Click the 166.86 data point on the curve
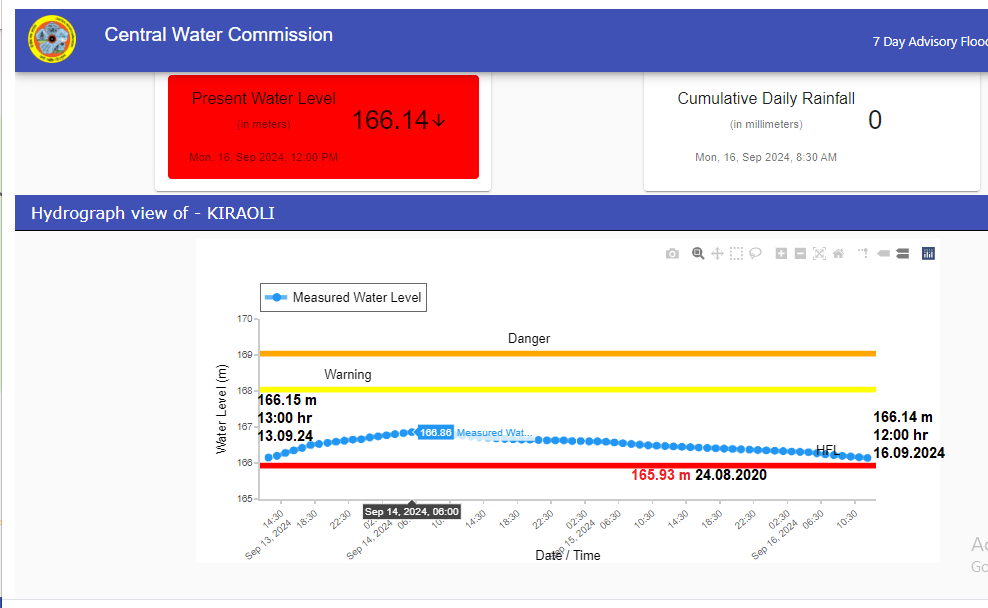This screenshot has height=608, width=988. [x=411, y=432]
